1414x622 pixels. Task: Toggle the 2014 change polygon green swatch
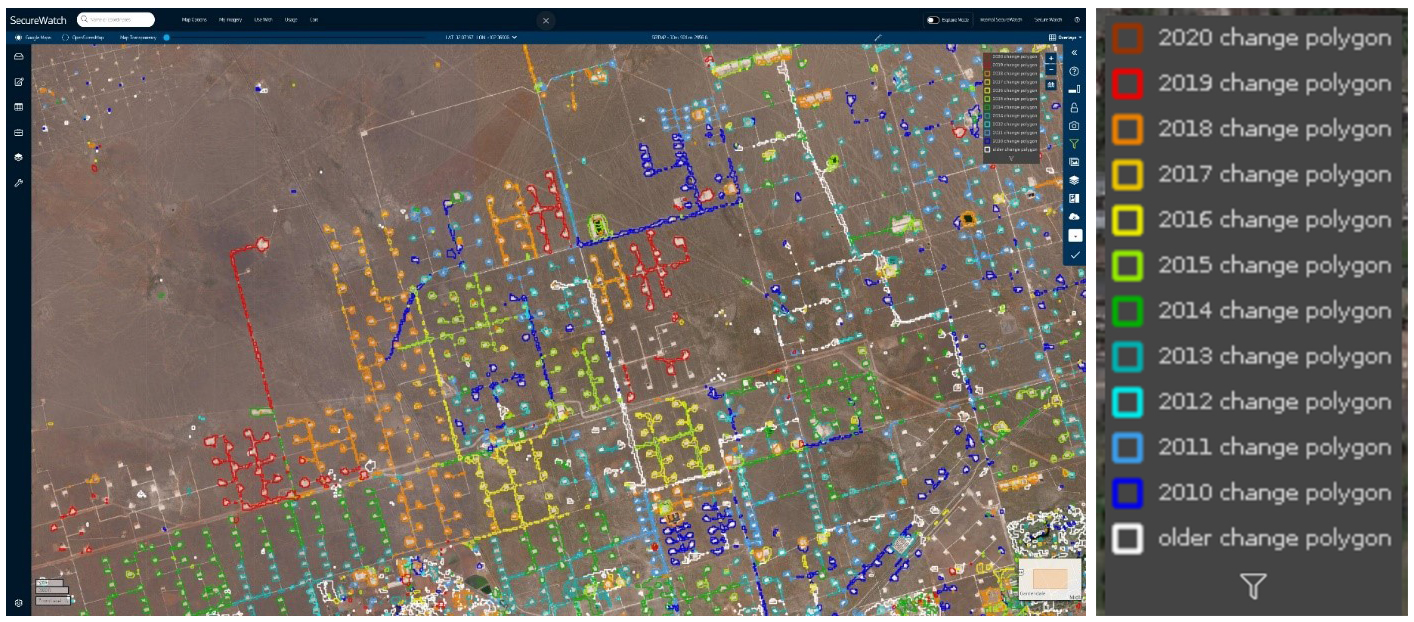pos(1127,311)
